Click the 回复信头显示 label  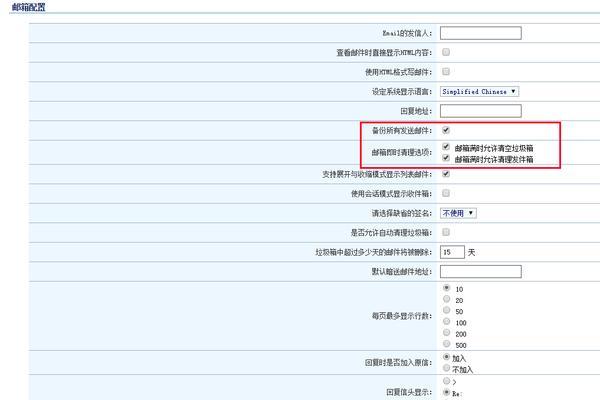409,392
